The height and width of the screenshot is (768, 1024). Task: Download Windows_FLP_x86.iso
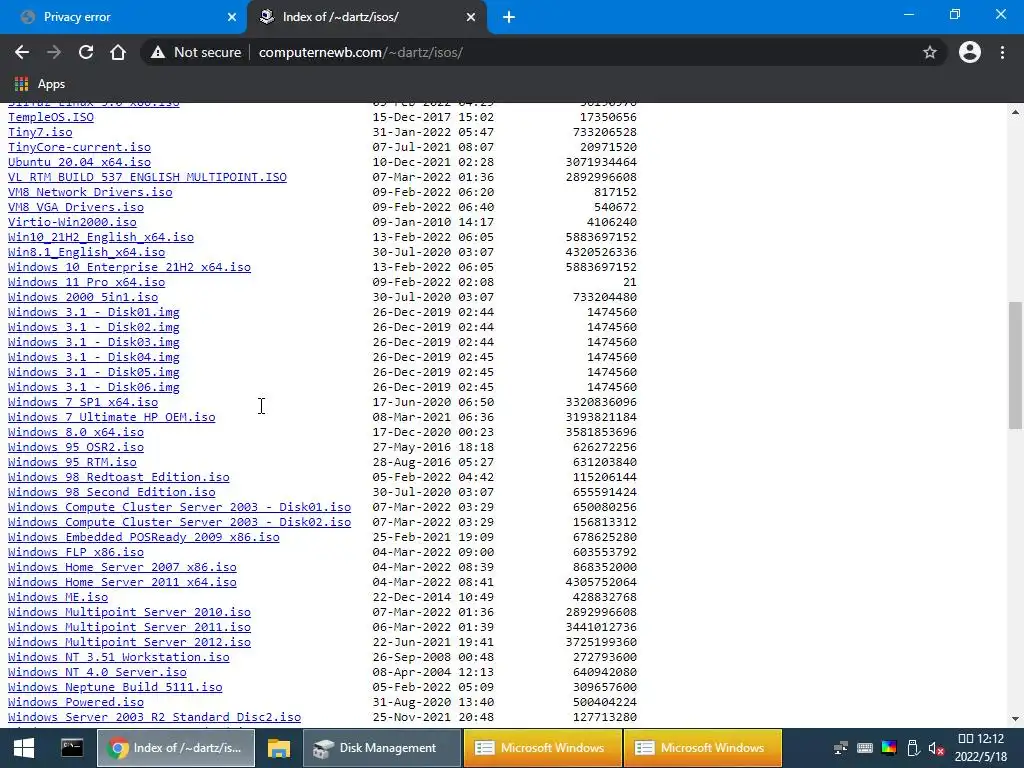coord(76,552)
